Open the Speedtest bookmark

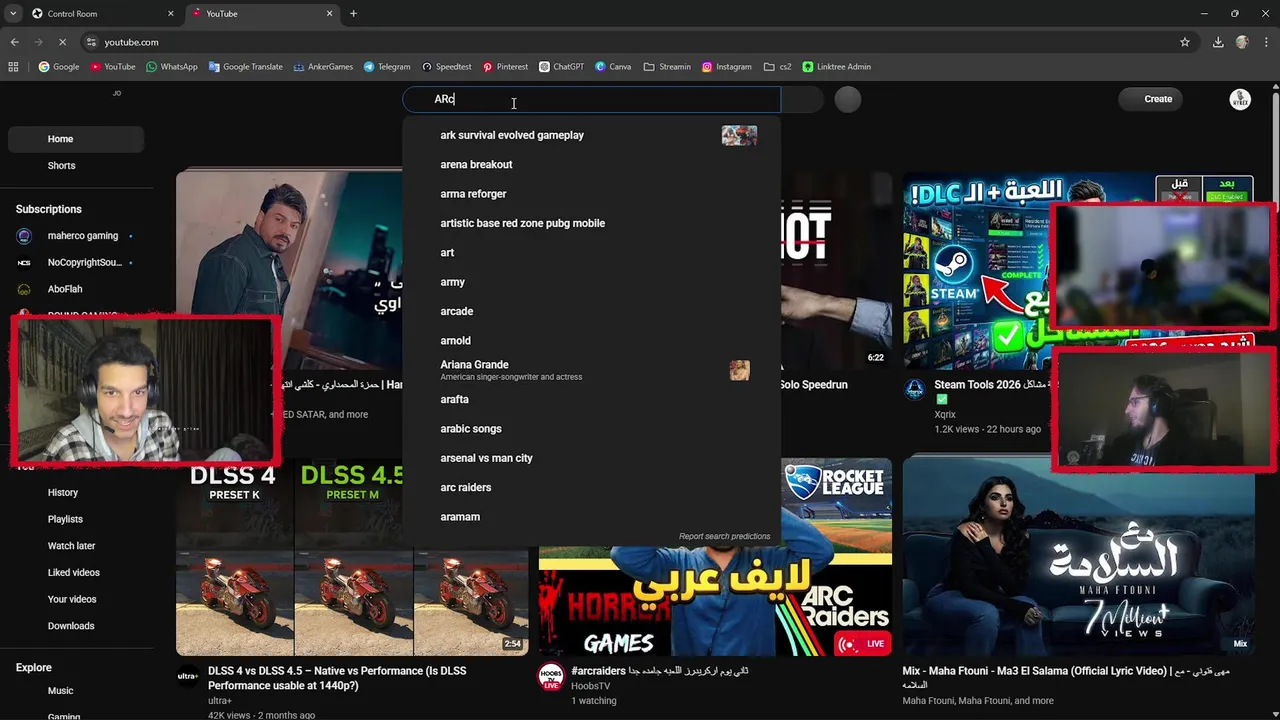(446, 67)
